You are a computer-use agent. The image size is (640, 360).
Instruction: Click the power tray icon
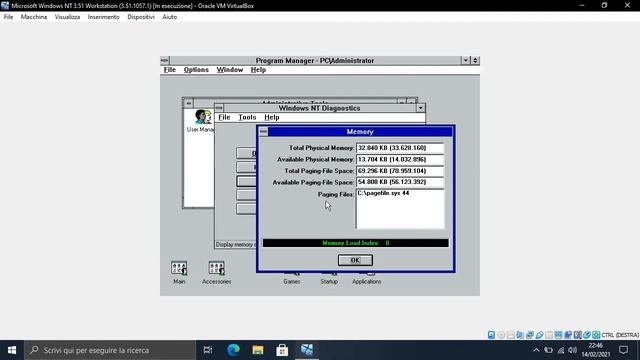[x=549, y=350]
